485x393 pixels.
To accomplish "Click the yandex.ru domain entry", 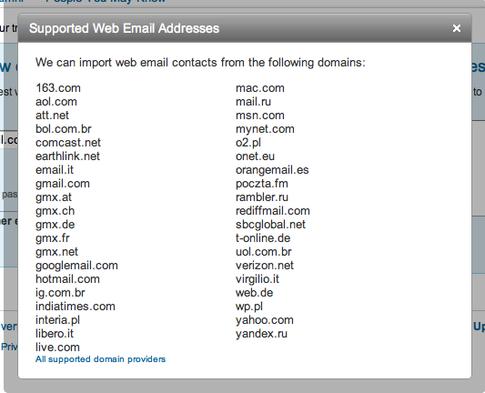I will coord(261,334).
